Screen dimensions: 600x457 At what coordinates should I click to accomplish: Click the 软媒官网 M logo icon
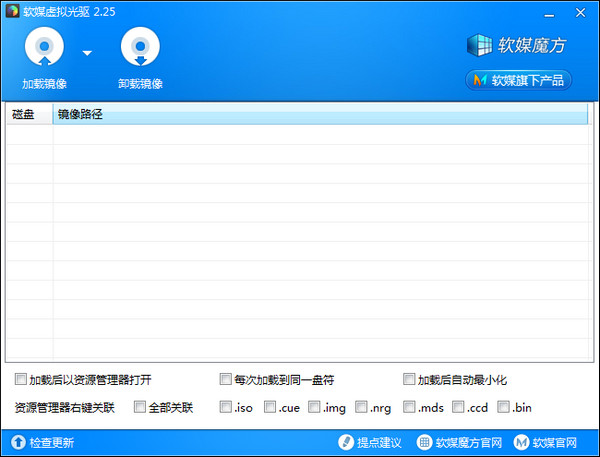pyautogui.click(x=520, y=442)
